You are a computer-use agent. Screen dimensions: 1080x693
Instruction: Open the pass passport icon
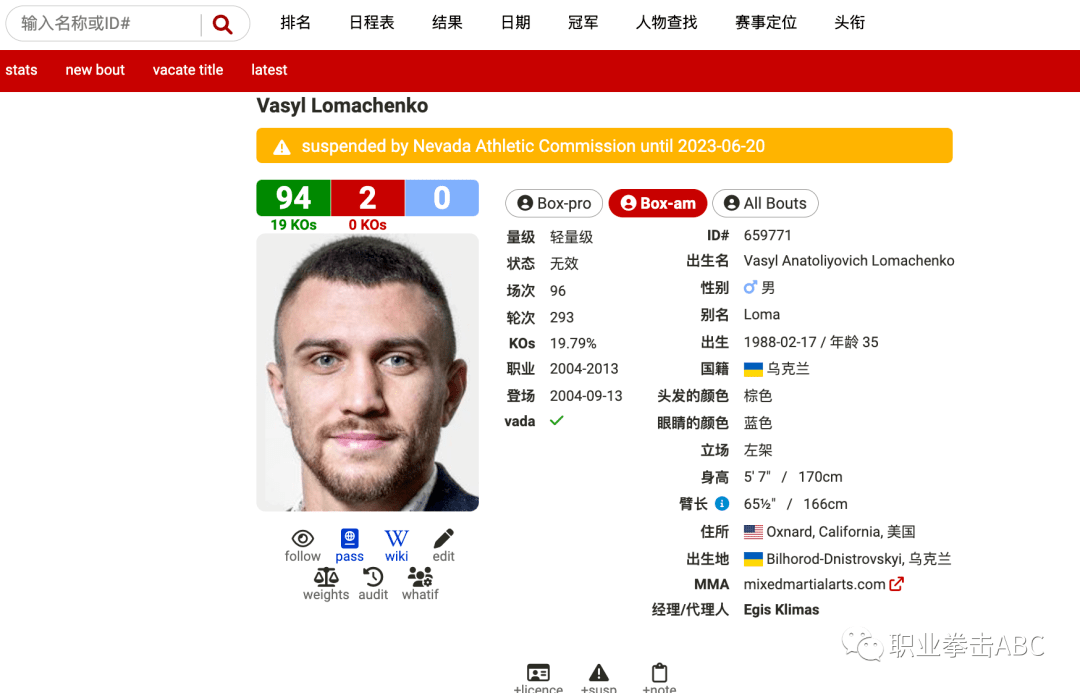349,538
